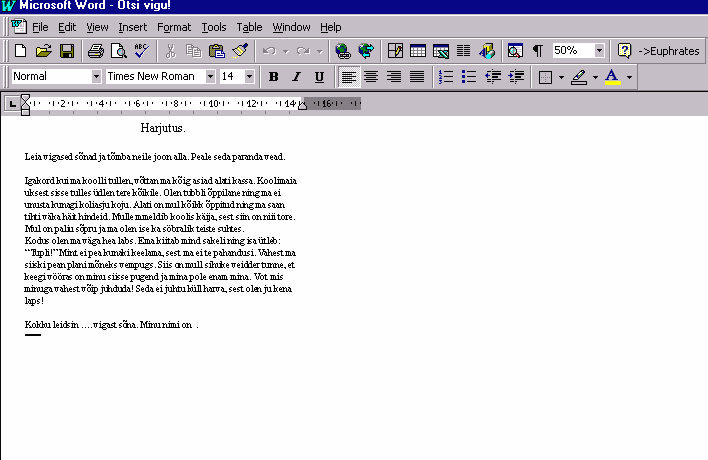The width and height of the screenshot is (708, 460).
Task: Open a file with the Open folder icon
Action: coord(44,50)
